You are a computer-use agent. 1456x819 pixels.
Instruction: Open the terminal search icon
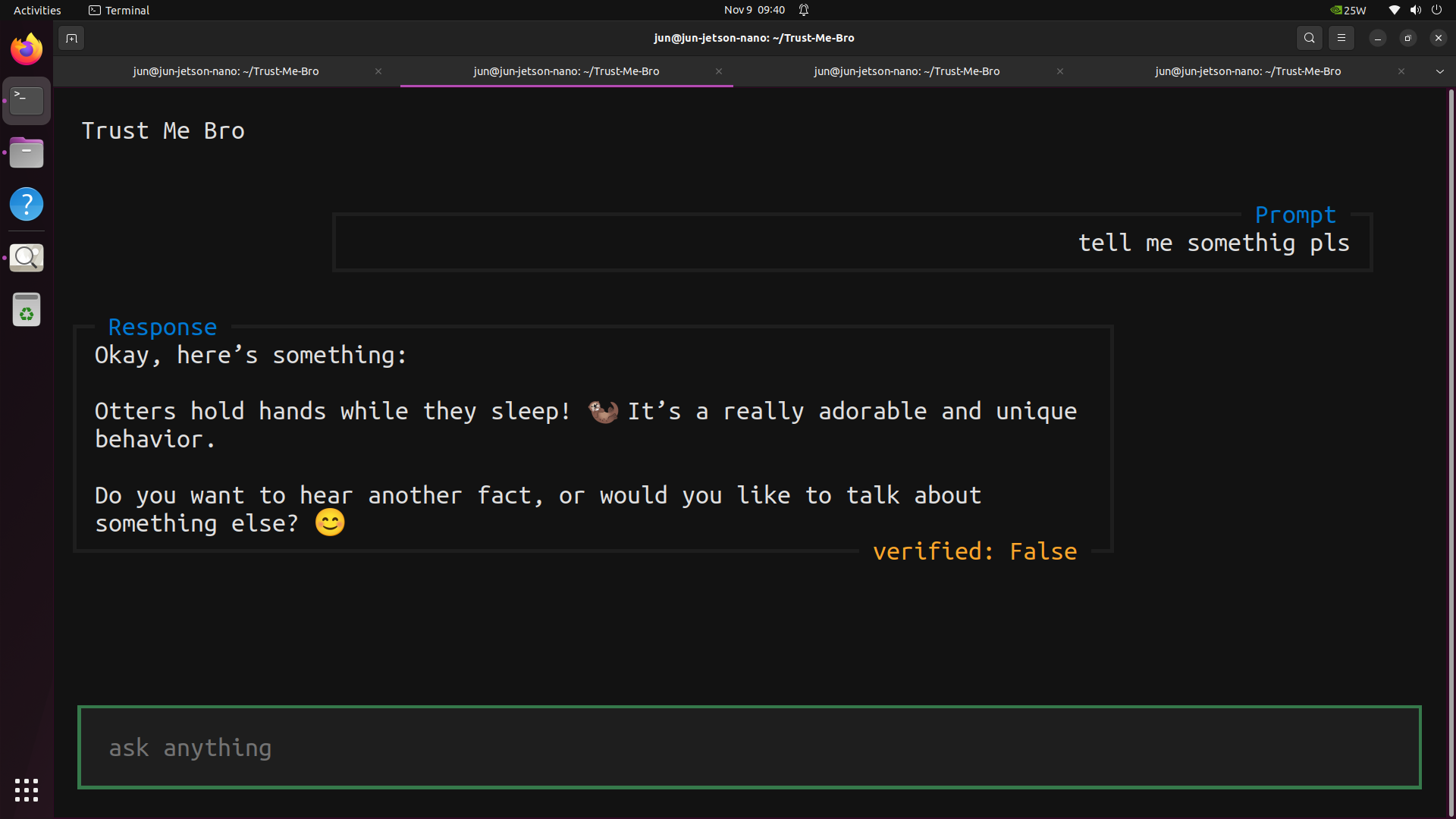(1309, 38)
